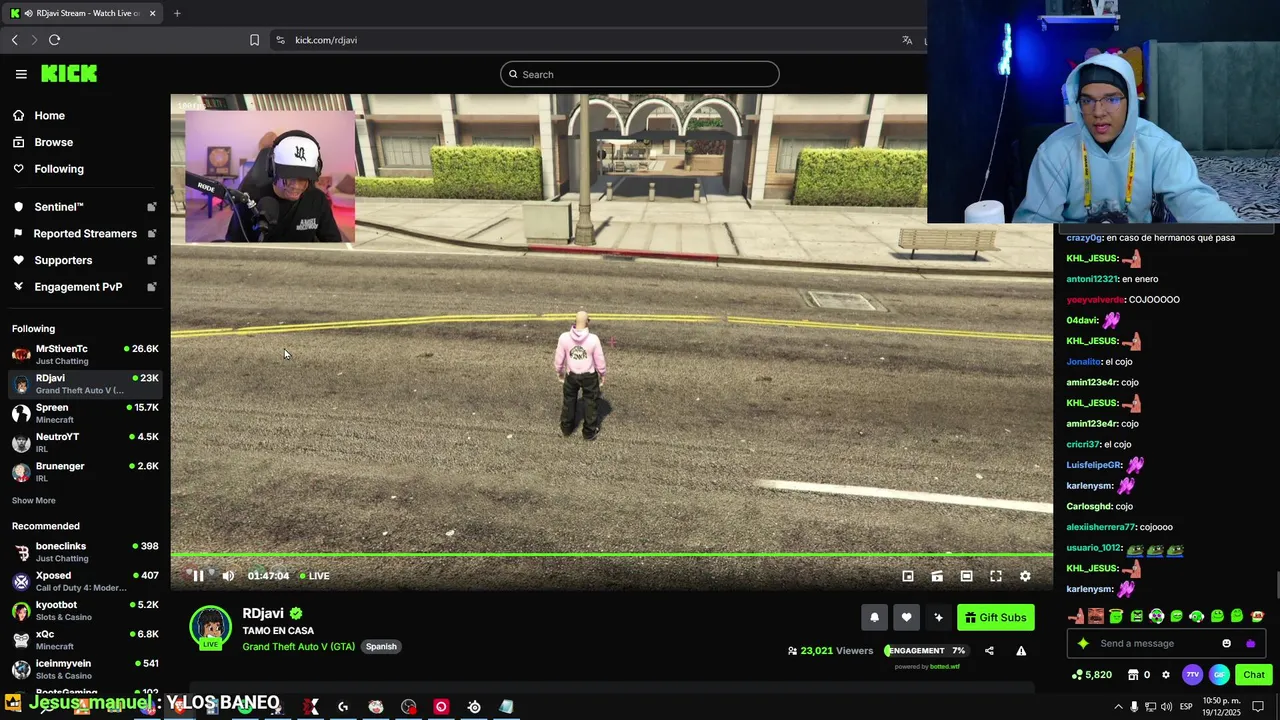Screen dimensions: 1280x720
Task: Toggle the Reported Streamers row switch icon
Action: 152,234
